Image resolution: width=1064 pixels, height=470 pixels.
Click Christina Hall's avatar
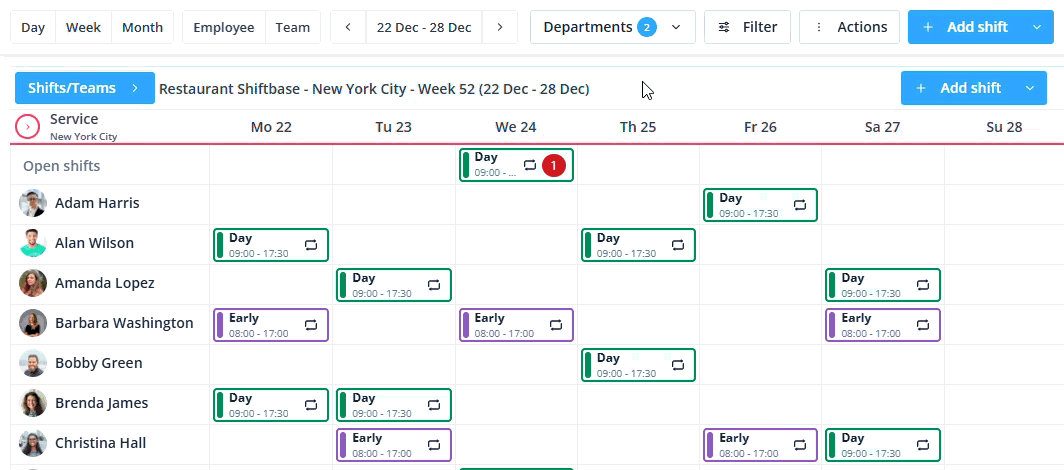[x=33, y=443]
